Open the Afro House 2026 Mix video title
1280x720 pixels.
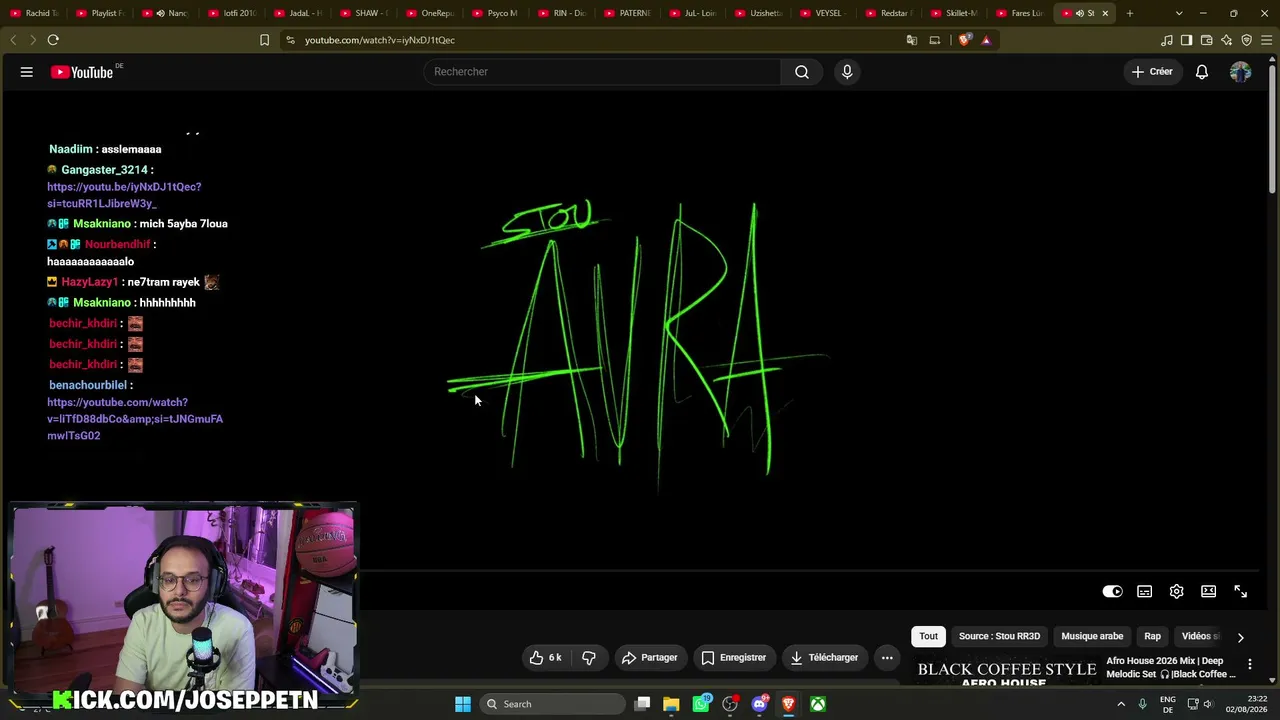coord(1170,668)
